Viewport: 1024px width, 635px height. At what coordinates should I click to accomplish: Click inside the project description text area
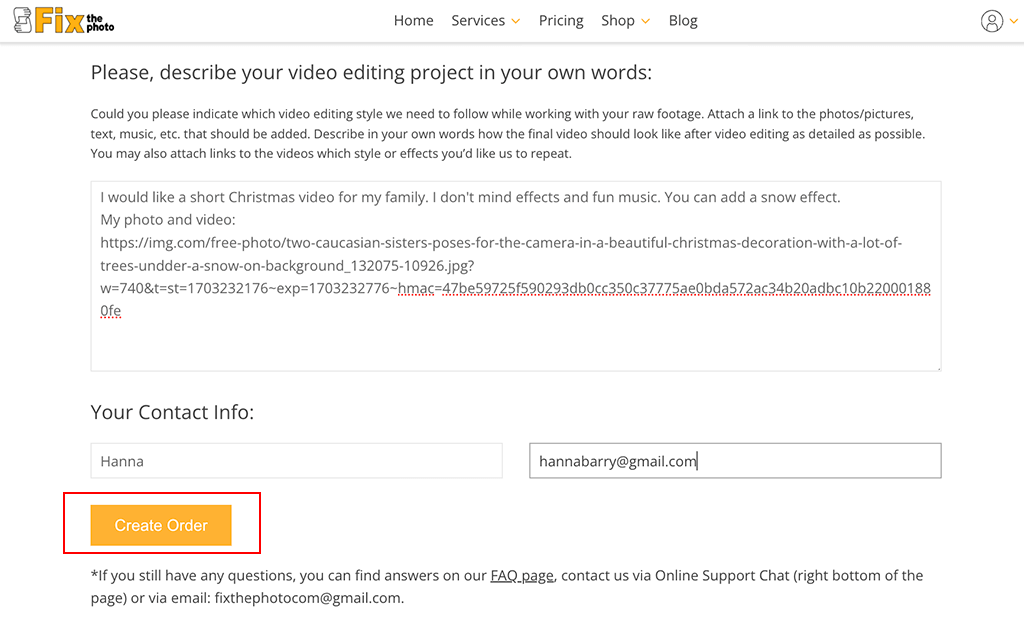[x=515, y=340]
